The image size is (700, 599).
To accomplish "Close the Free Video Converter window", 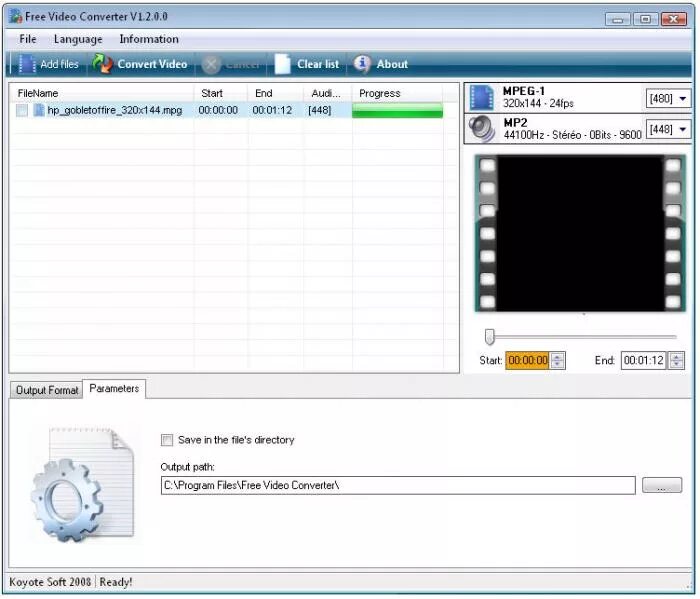I will [x=674, y=19].
